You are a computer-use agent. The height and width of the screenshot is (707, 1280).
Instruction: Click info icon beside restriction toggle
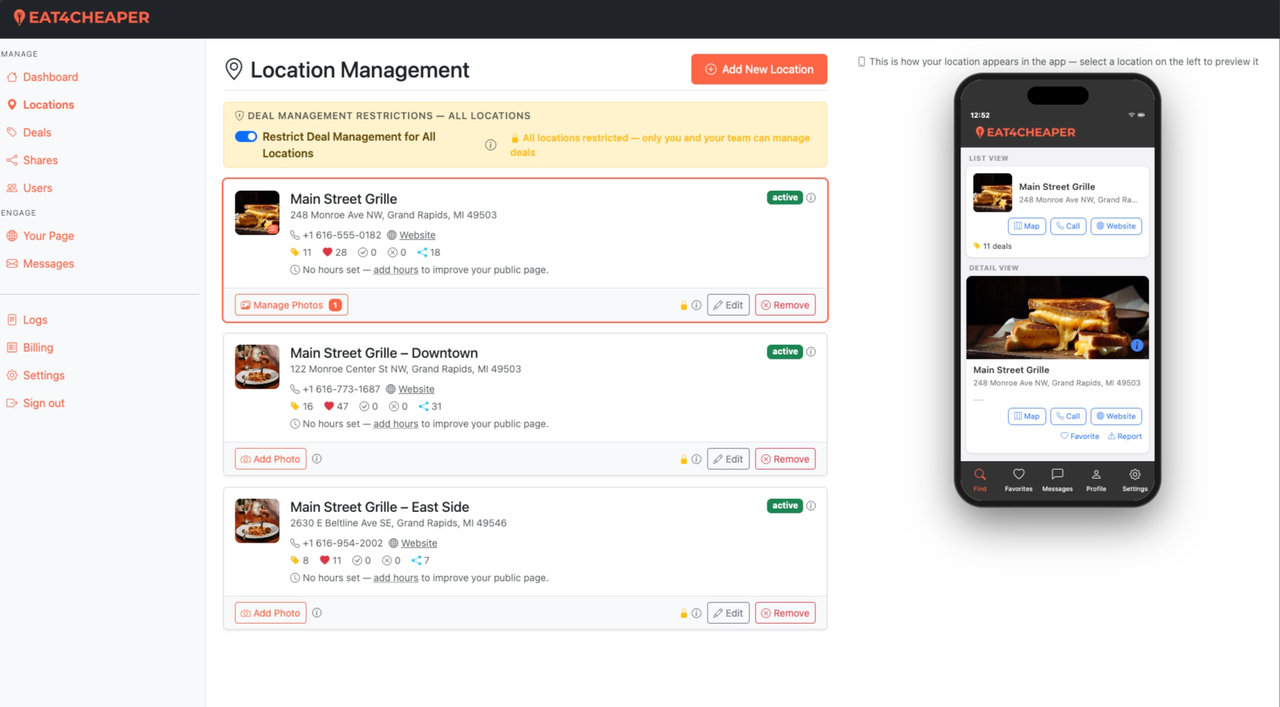point(490,145)
